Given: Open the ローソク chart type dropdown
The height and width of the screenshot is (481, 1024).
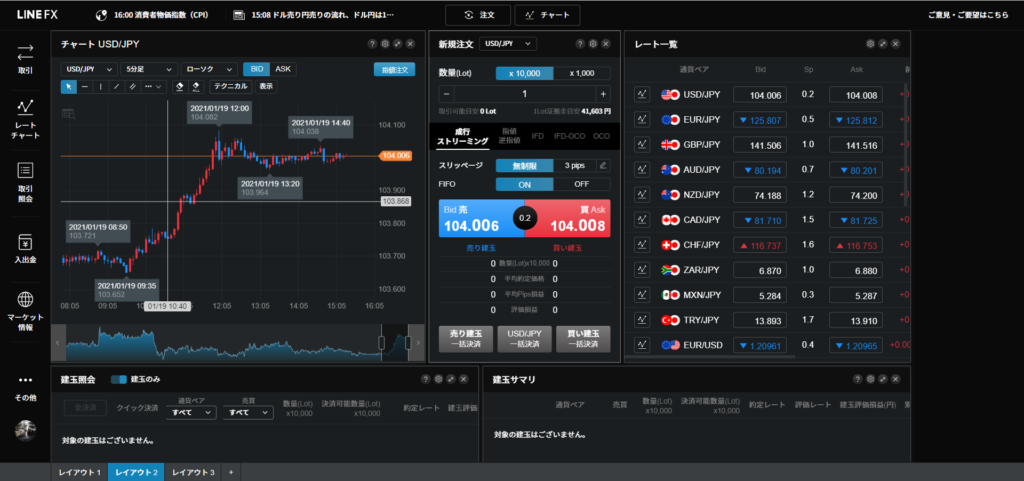Looking at the screenshot, I should (210, 69).
